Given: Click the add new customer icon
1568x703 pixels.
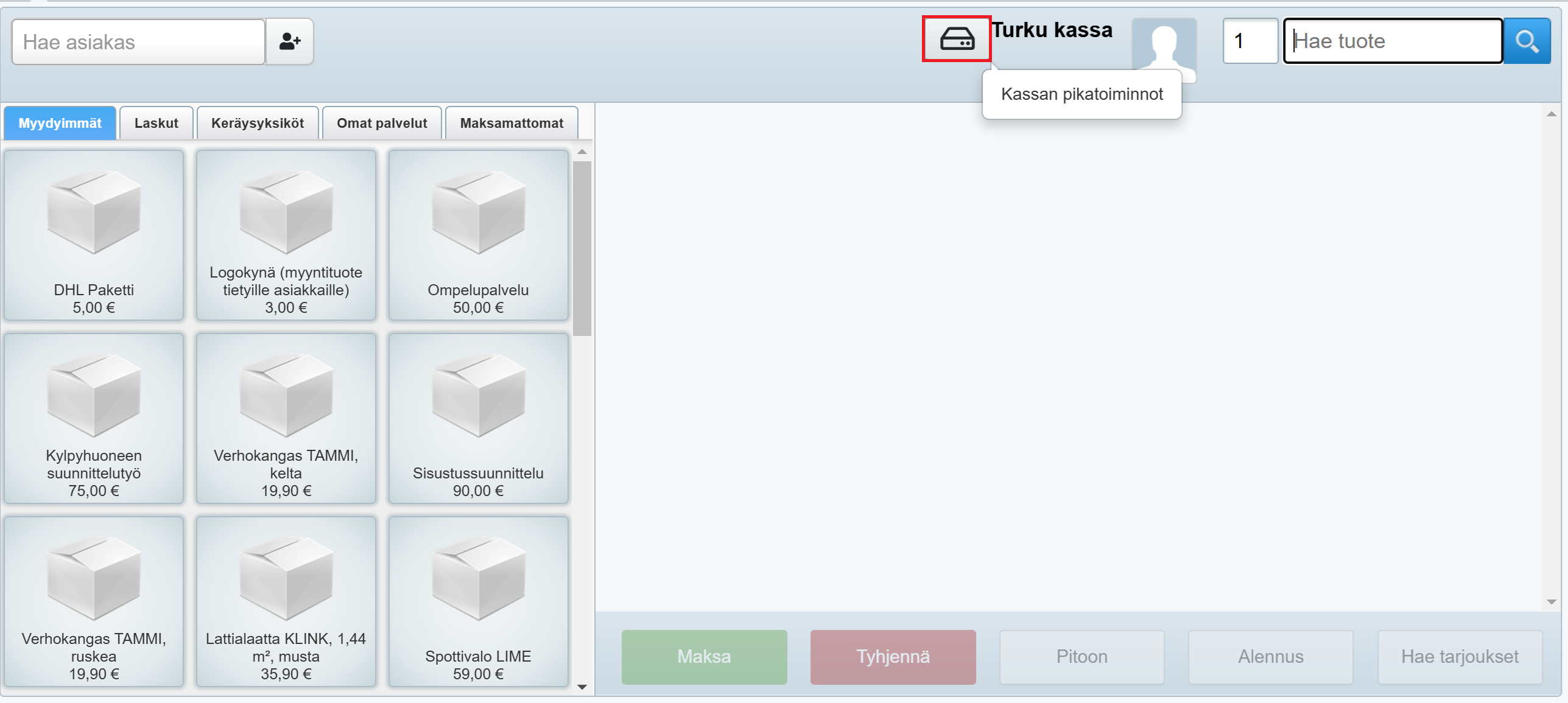Looking at the screenshot, I should pyautogui.click(x=290, y=41).
